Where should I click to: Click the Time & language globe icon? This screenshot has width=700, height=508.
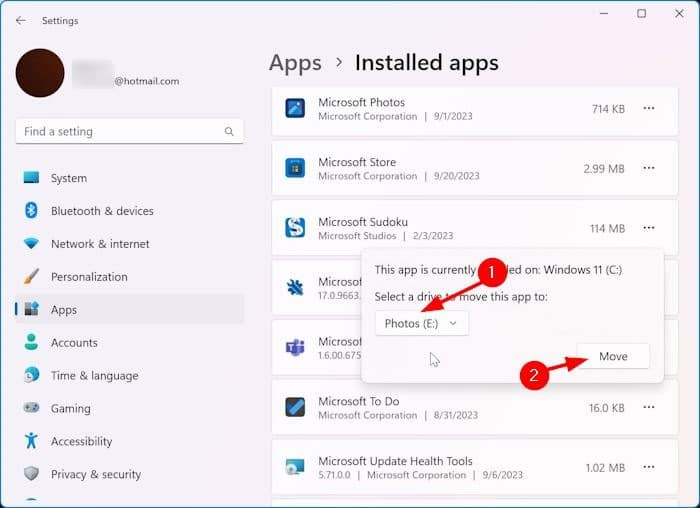[x=31, y=375]
